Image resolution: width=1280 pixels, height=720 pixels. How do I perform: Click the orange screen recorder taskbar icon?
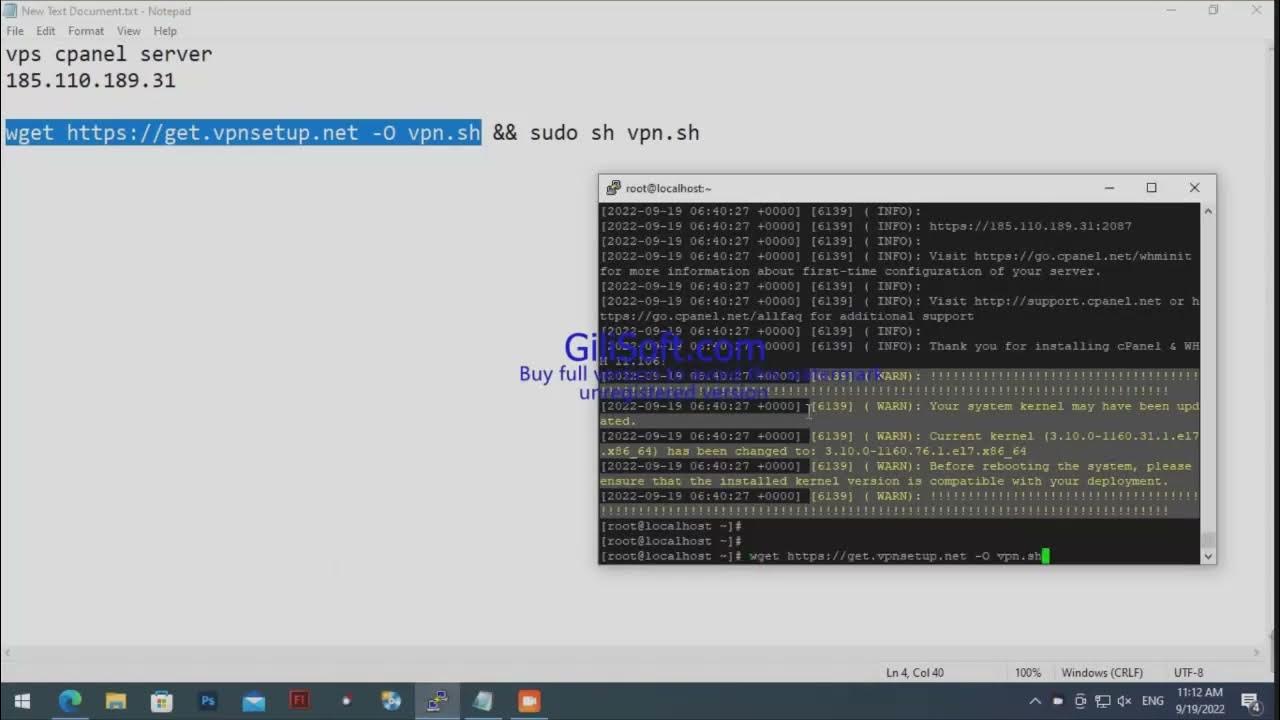point(529,701)
